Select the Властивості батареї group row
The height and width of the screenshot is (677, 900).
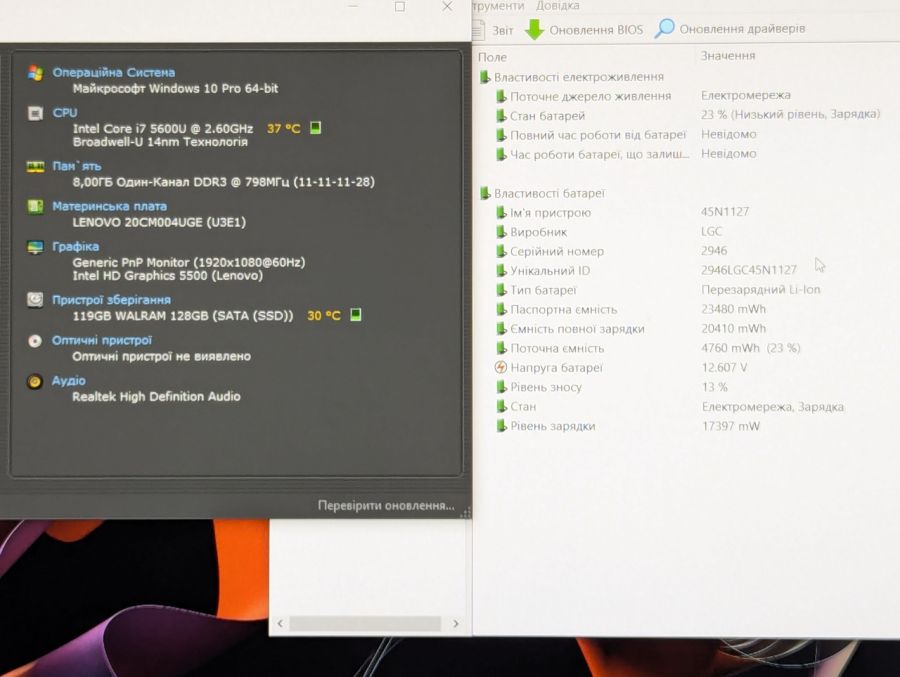542,194
